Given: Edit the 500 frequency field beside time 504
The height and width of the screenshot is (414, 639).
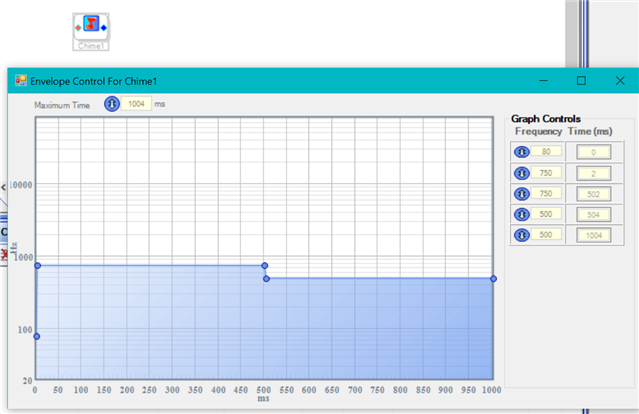Looking at the screenshot, I should 546,214.
